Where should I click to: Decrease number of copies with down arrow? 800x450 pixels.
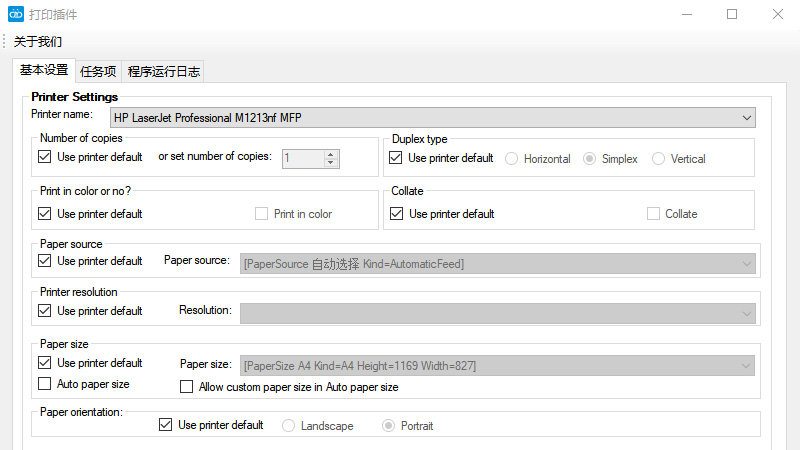(331, 162)
